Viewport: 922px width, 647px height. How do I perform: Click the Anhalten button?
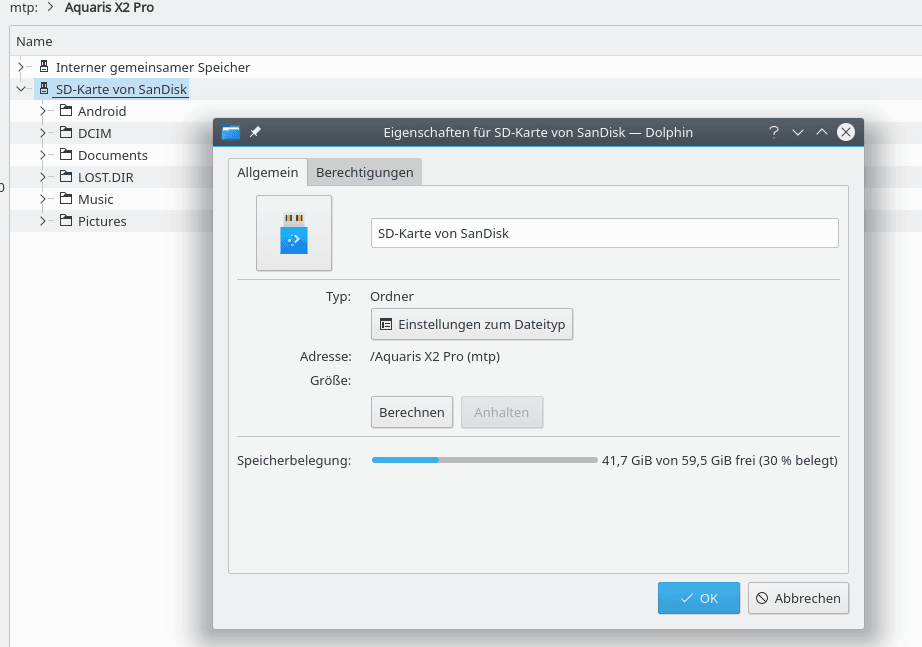[x=502, y=412]
